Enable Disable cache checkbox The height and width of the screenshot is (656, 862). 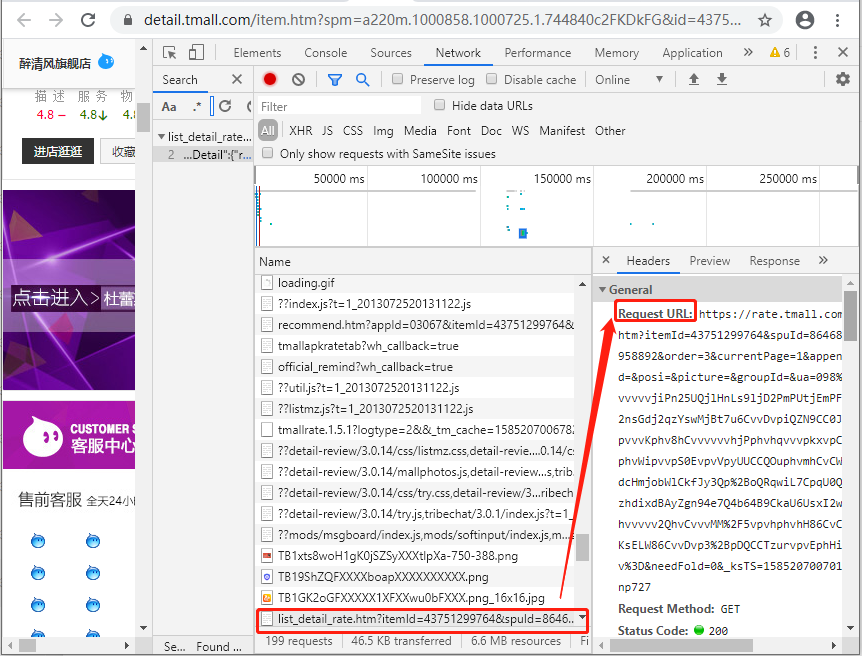pos(491,79)
